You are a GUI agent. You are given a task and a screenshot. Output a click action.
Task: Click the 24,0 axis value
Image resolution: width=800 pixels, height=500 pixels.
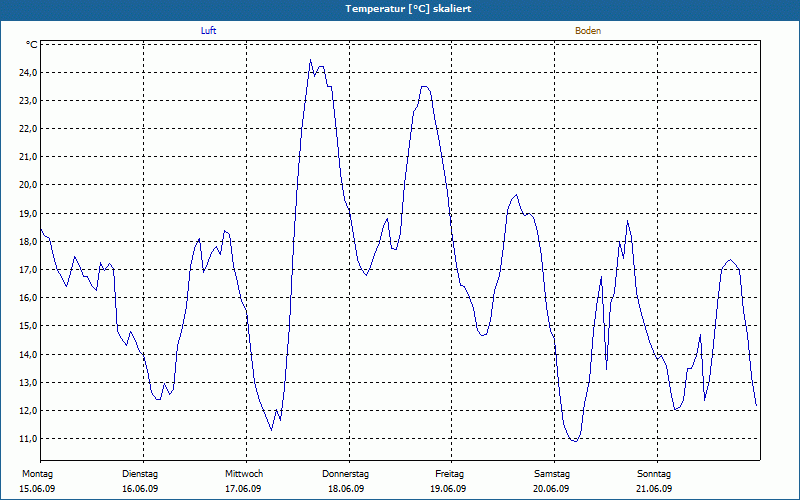(28, 73)
